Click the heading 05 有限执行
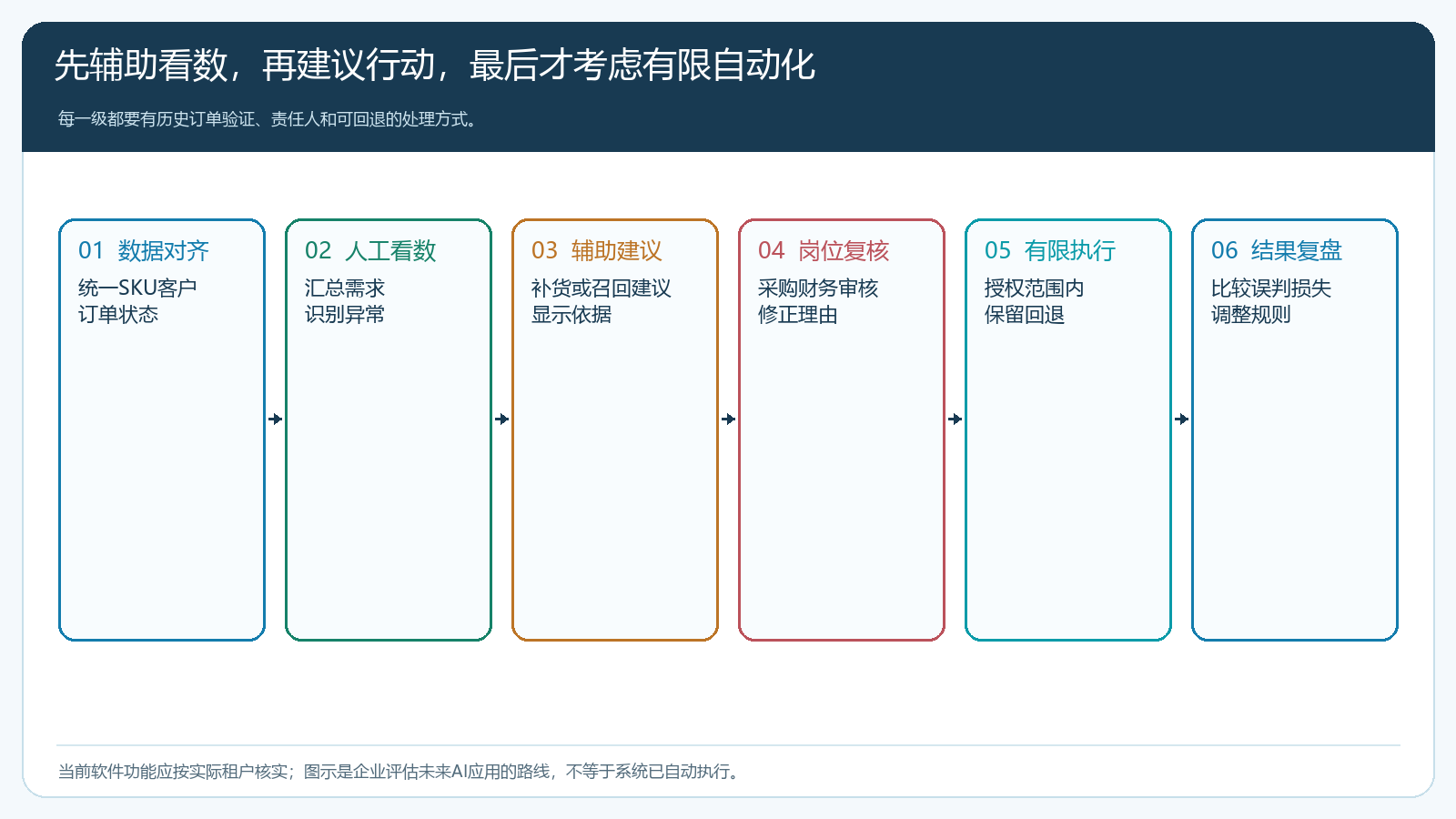Screen dimensions: 1456x819 click(x=1050, y=250)
